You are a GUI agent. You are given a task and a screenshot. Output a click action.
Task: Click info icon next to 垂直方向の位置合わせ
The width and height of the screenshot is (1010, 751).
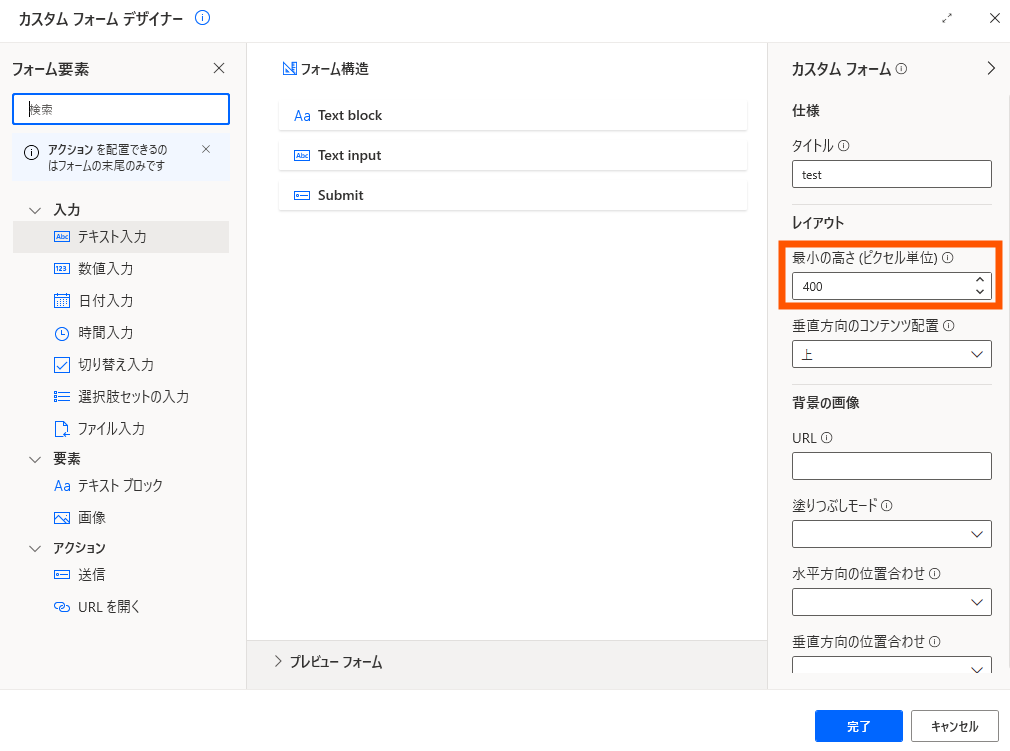click(935, 642)
